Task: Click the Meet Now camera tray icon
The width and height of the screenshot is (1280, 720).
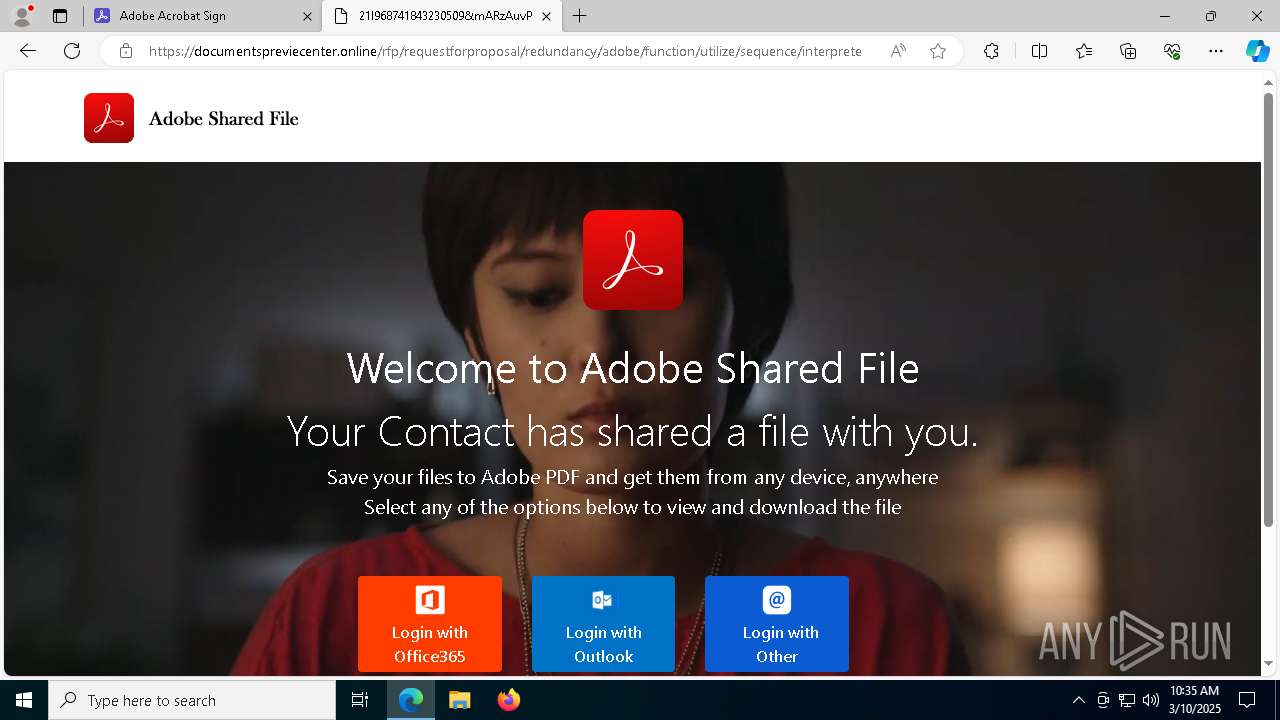Action: (x=1103, y=700)
